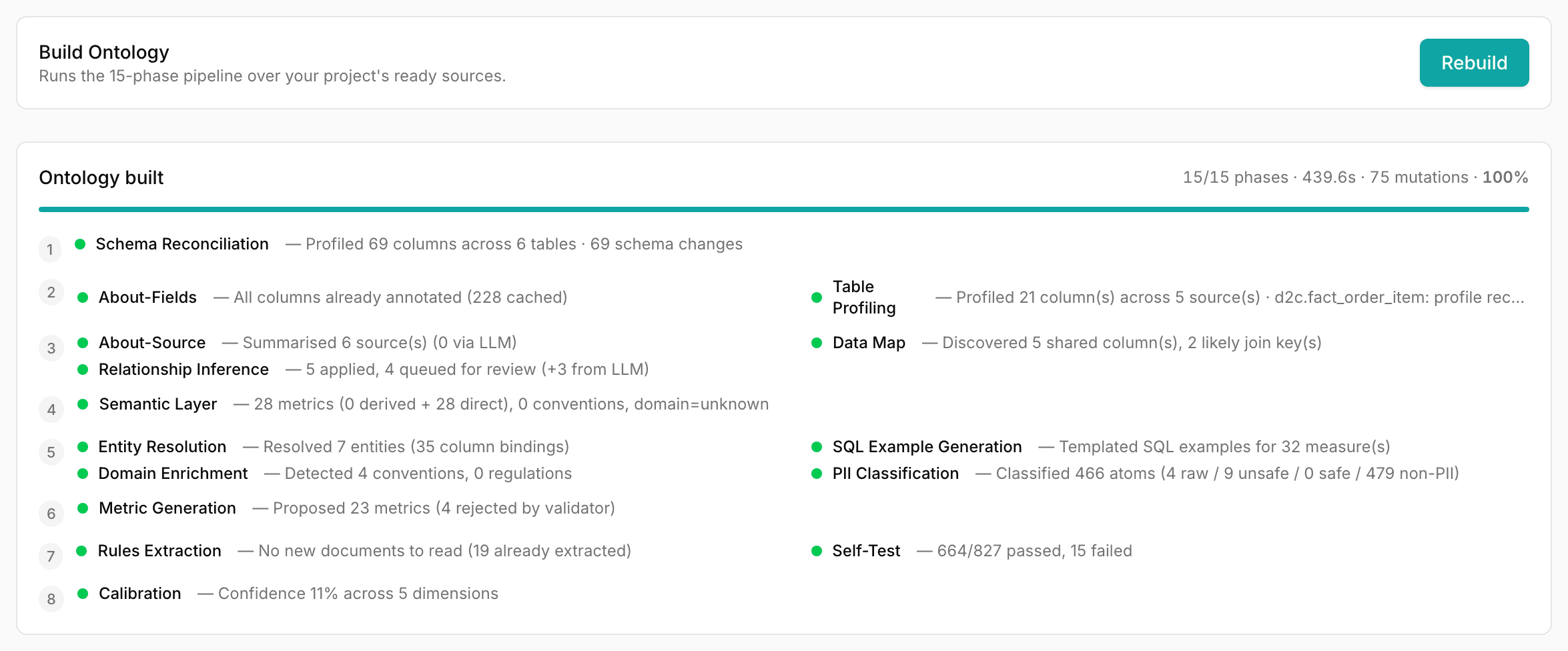The width and height of the screenshot is (1568, 651).
Task: Click the 'Build Ontology' heading
Action: coord(104,52)
